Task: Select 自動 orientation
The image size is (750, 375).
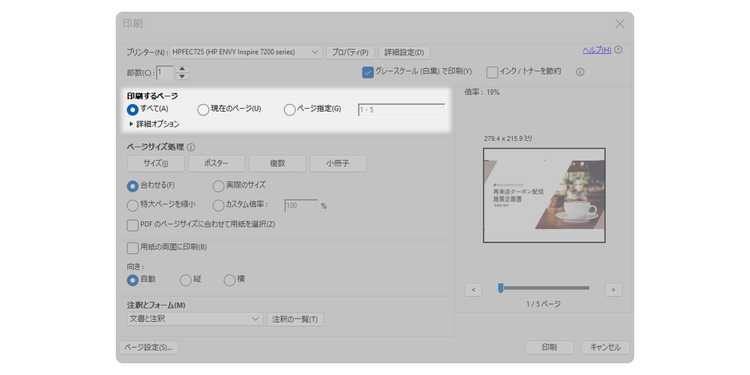Action: click(132, 280)
